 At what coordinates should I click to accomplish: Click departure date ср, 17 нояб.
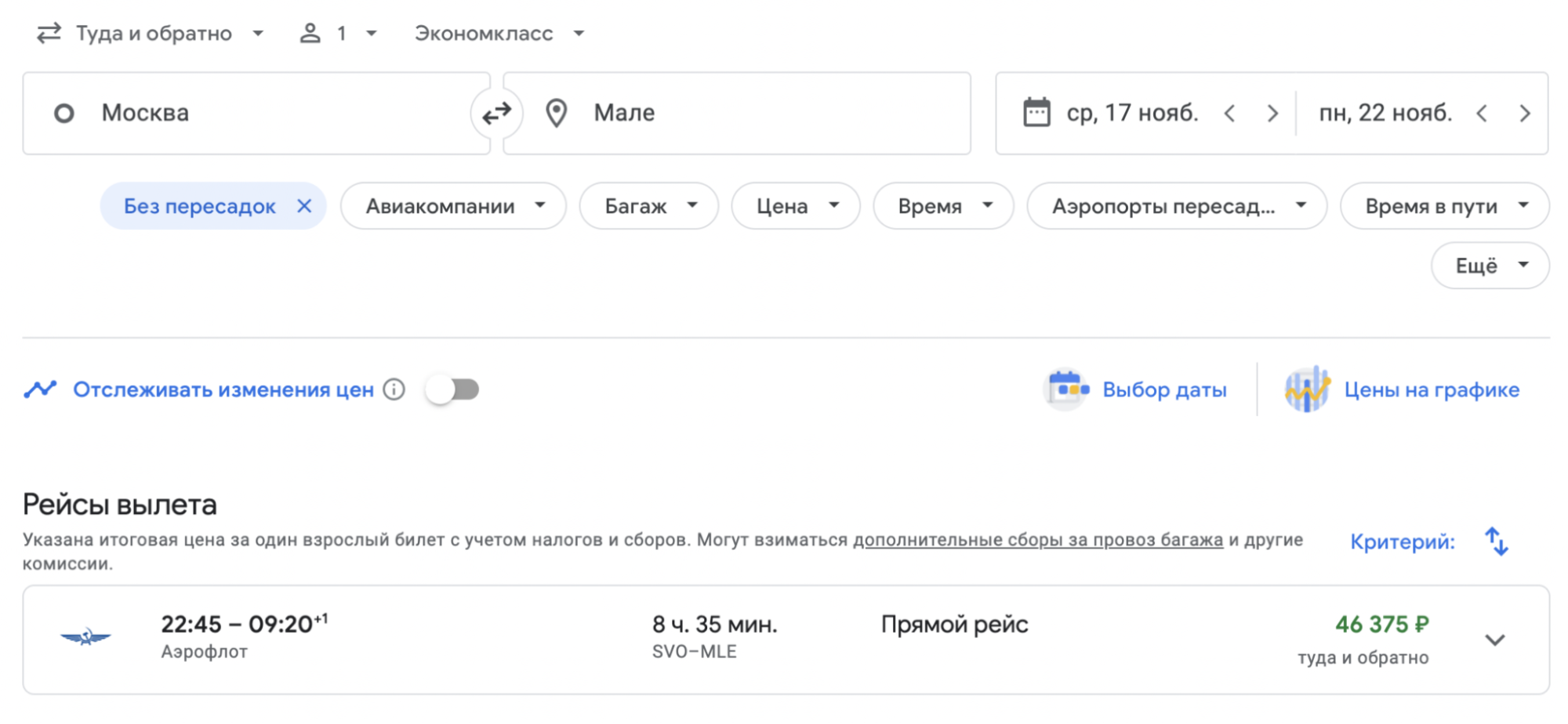click(1132, 113)
